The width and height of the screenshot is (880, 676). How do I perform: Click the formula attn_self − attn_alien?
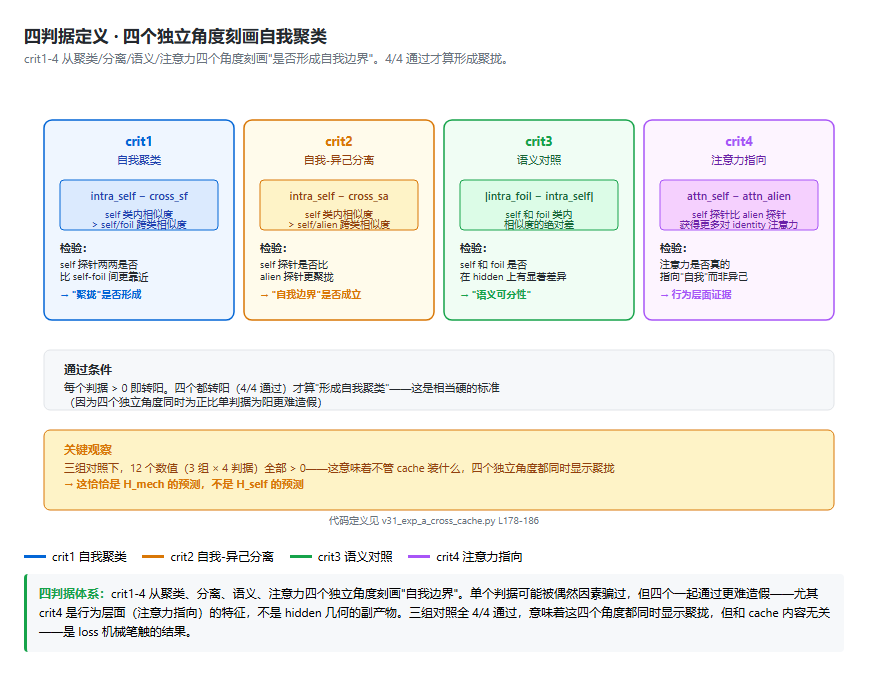[739, 196]
